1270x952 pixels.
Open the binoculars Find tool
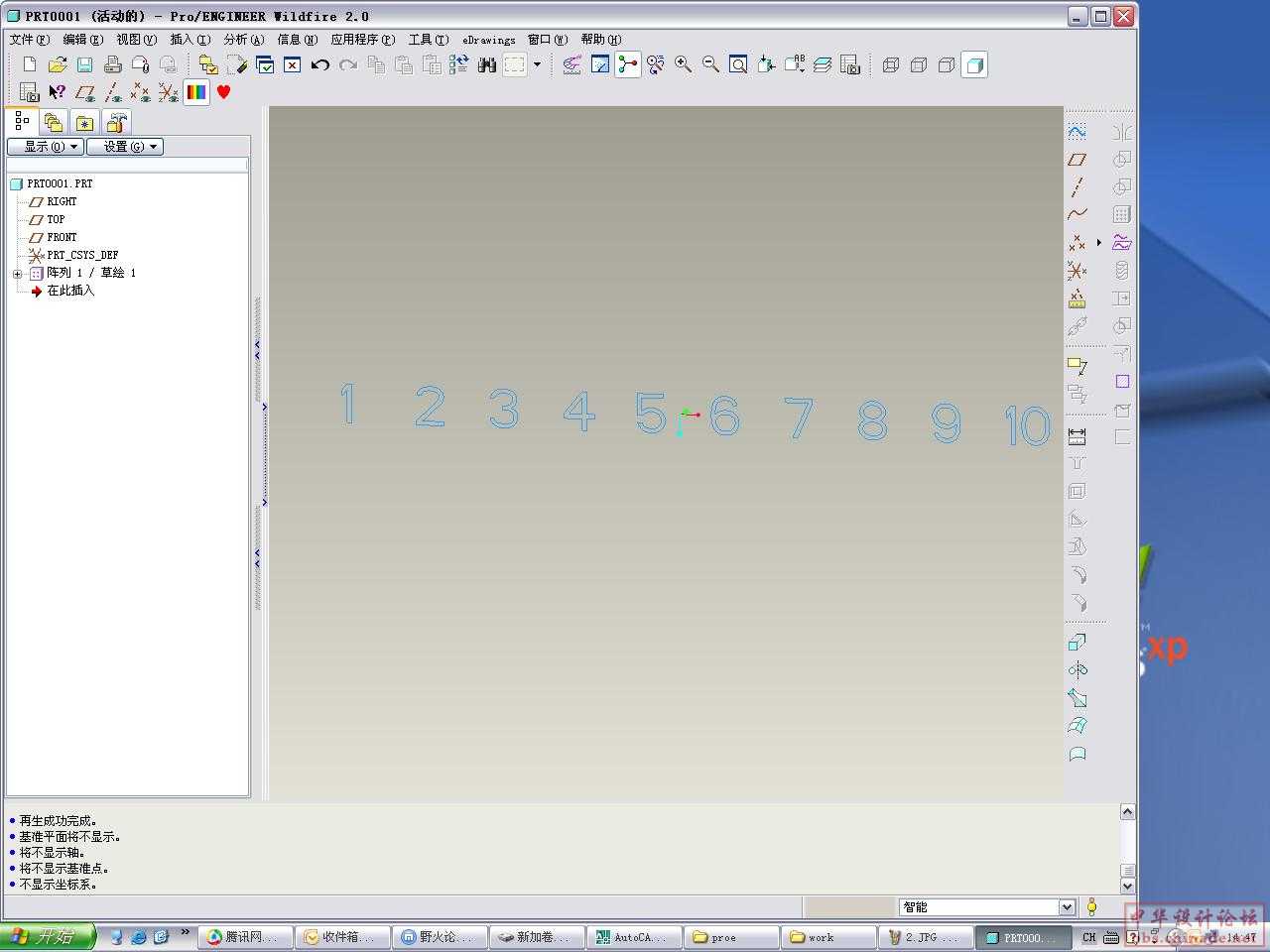[x=486, y=65]
